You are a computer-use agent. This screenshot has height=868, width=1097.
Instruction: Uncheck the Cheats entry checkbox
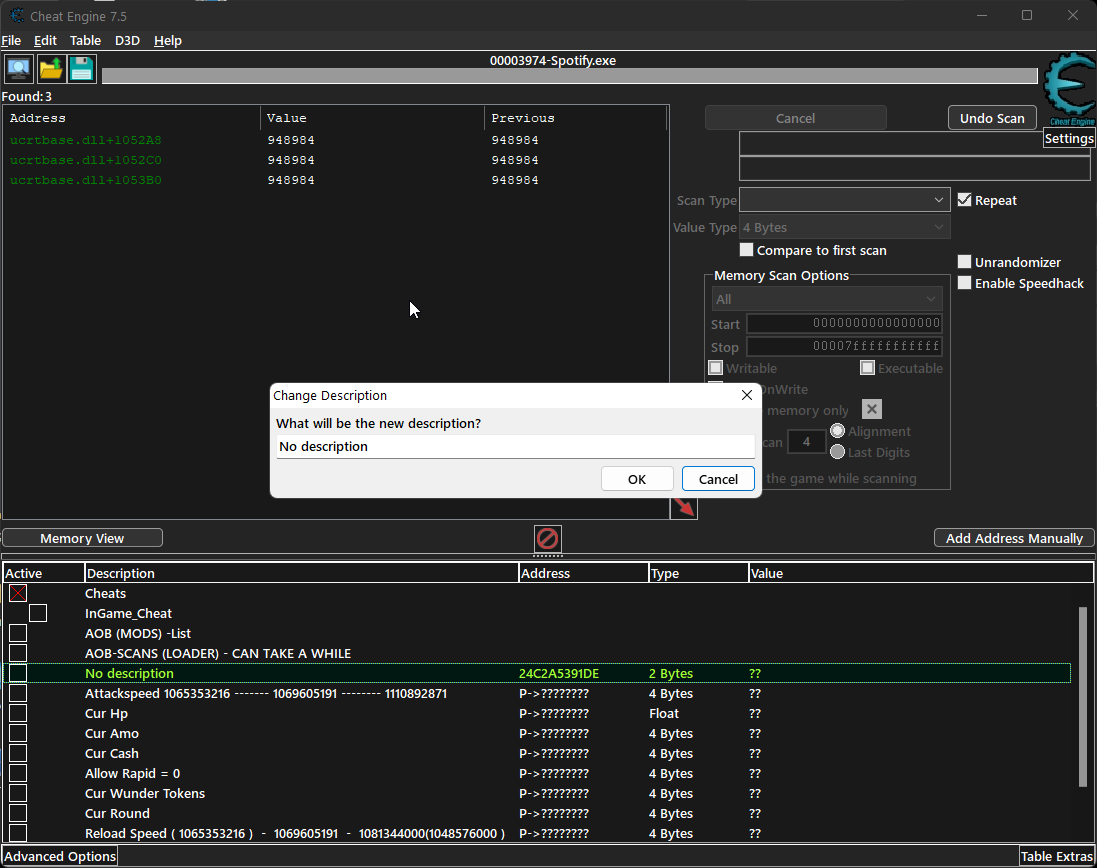coord(16,592)
